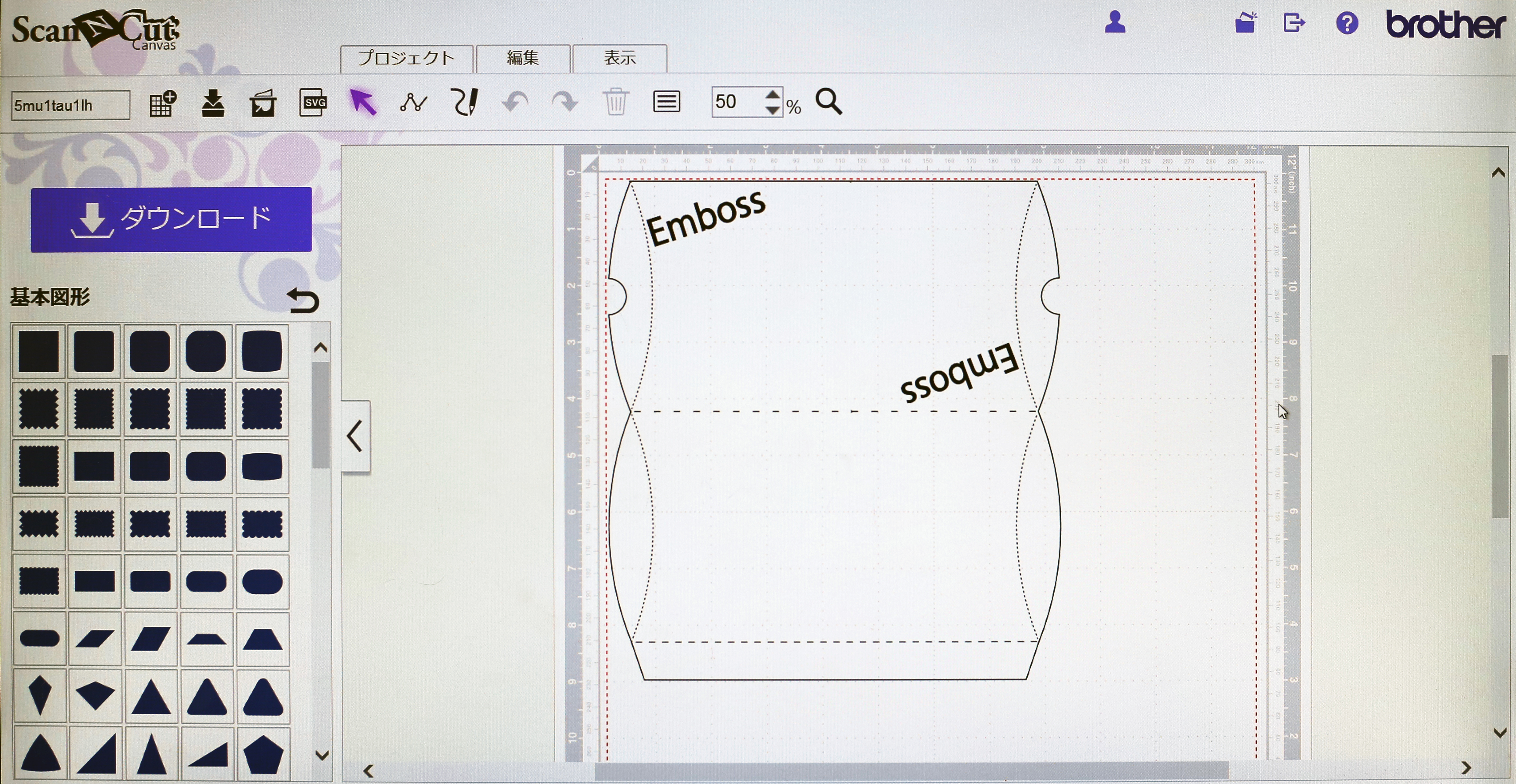Click the shape panel scrollbar thumb

[x=320, y=415]
